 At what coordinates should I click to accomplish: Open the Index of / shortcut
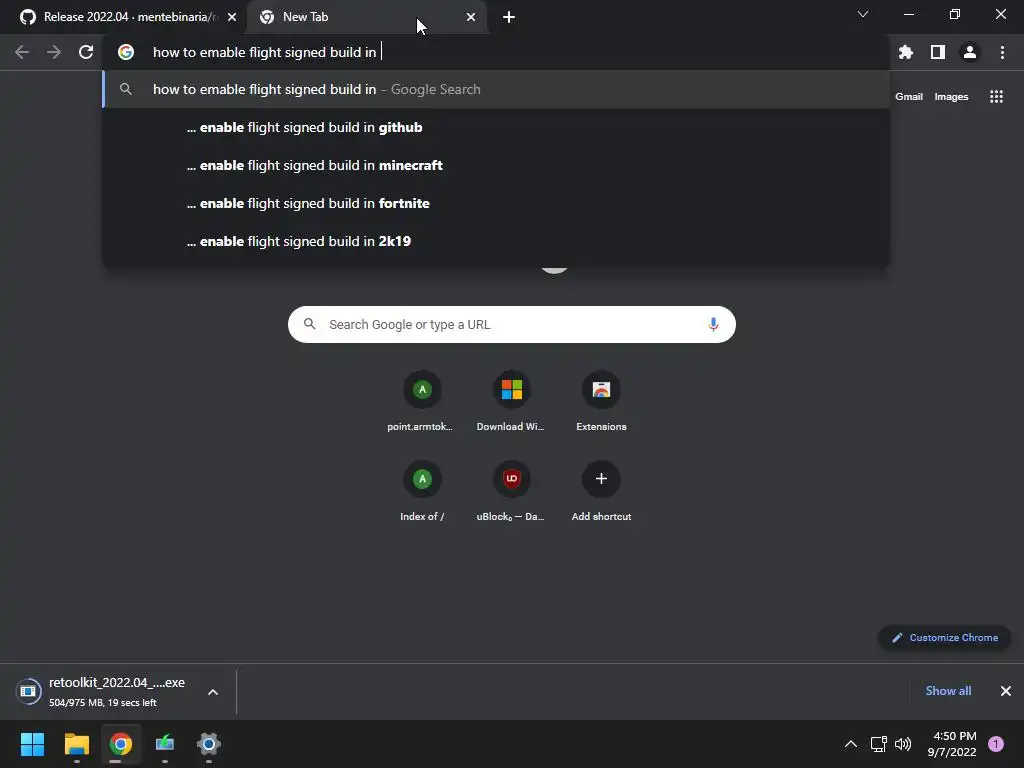coord(421,491)
